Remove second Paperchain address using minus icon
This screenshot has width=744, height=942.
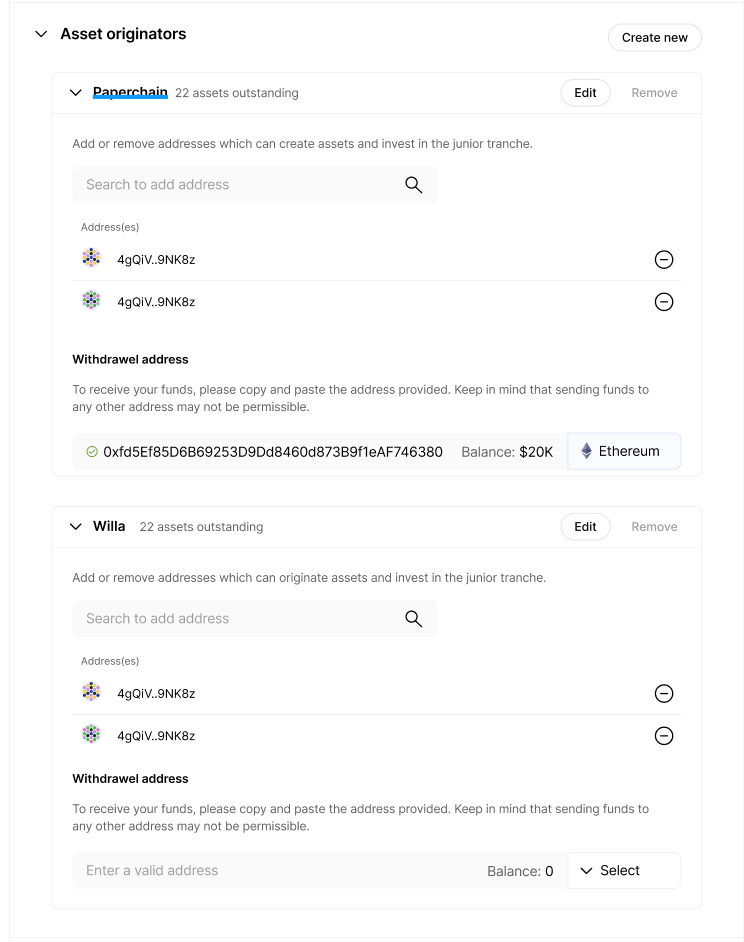[663, 301]
